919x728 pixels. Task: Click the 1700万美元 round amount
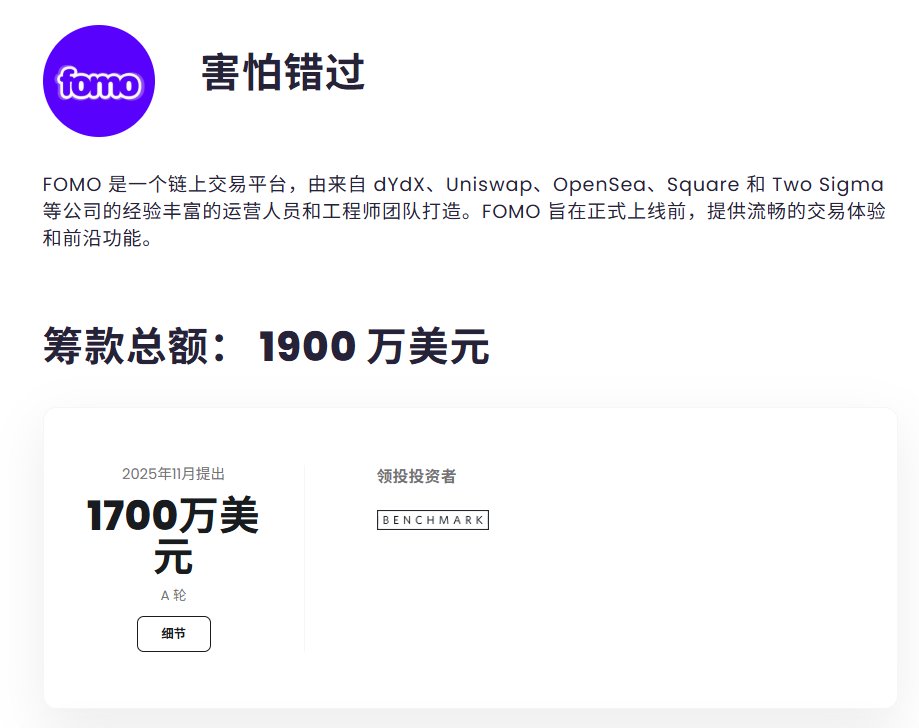[x=173, y=536]
